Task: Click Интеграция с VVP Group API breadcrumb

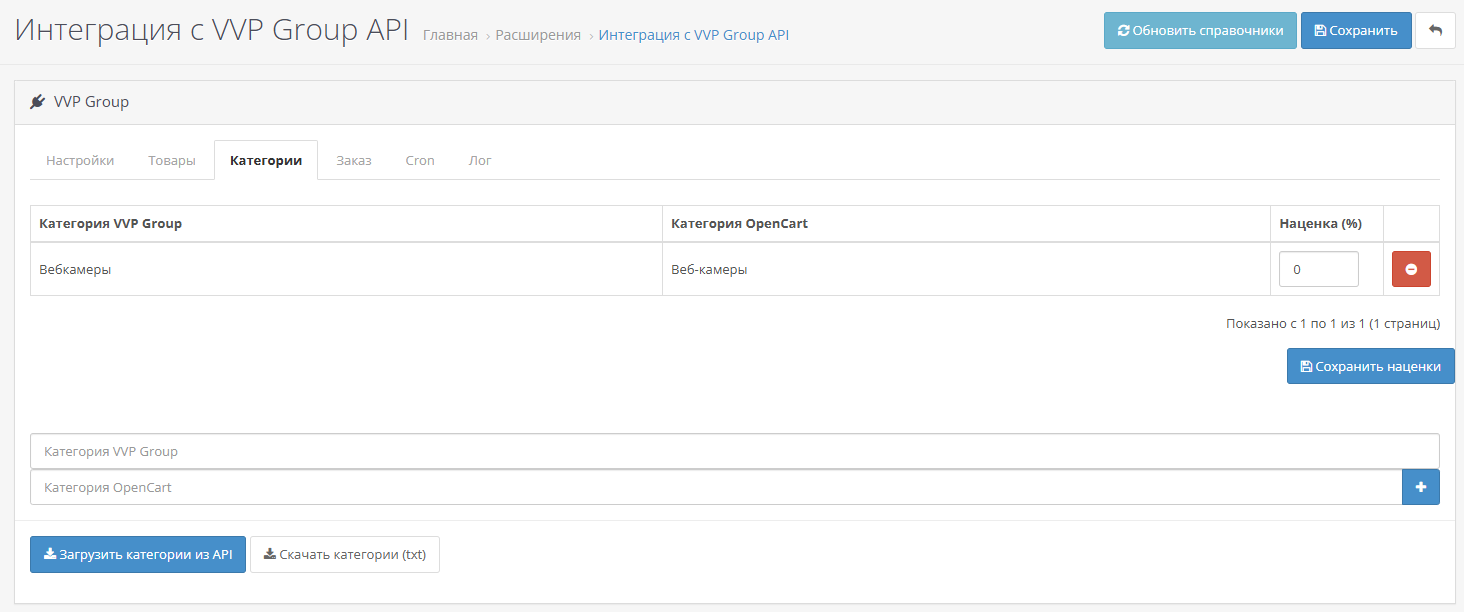Action: tap(694, 35)
